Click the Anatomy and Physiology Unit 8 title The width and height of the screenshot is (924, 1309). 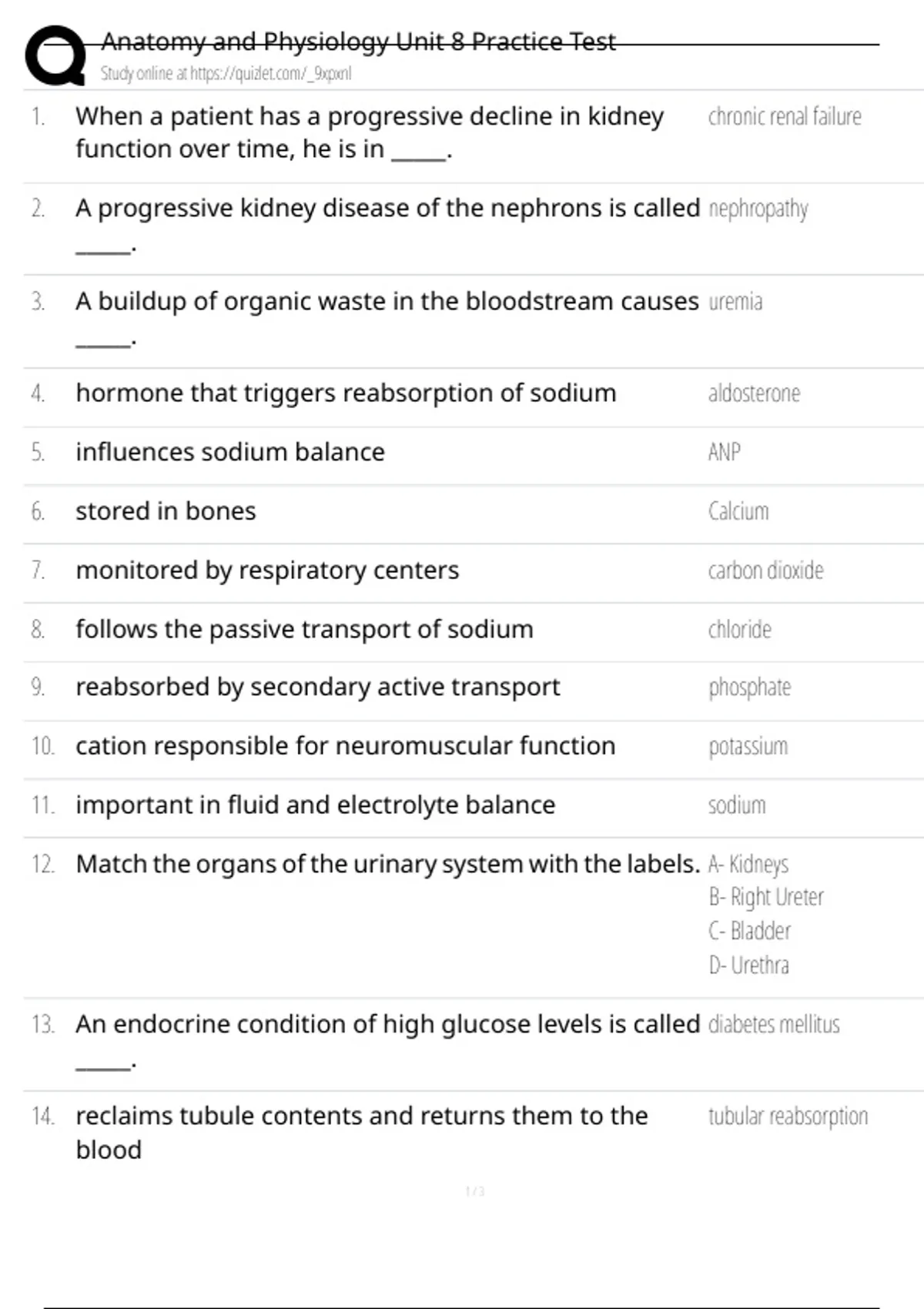pyautogui.click(x=358, y=42)
